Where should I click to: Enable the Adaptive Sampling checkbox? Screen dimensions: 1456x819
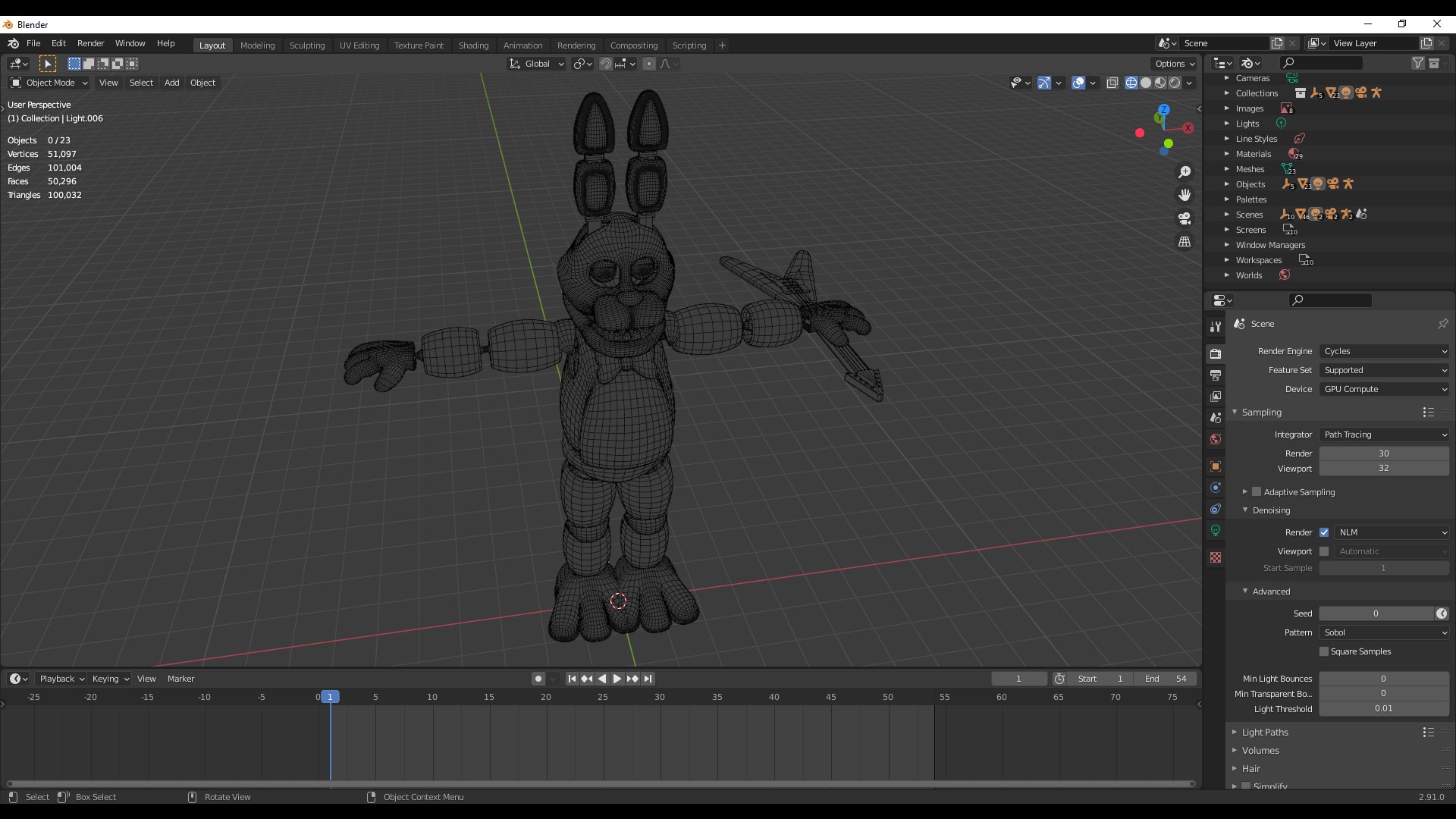click(x=1257, y=492)
